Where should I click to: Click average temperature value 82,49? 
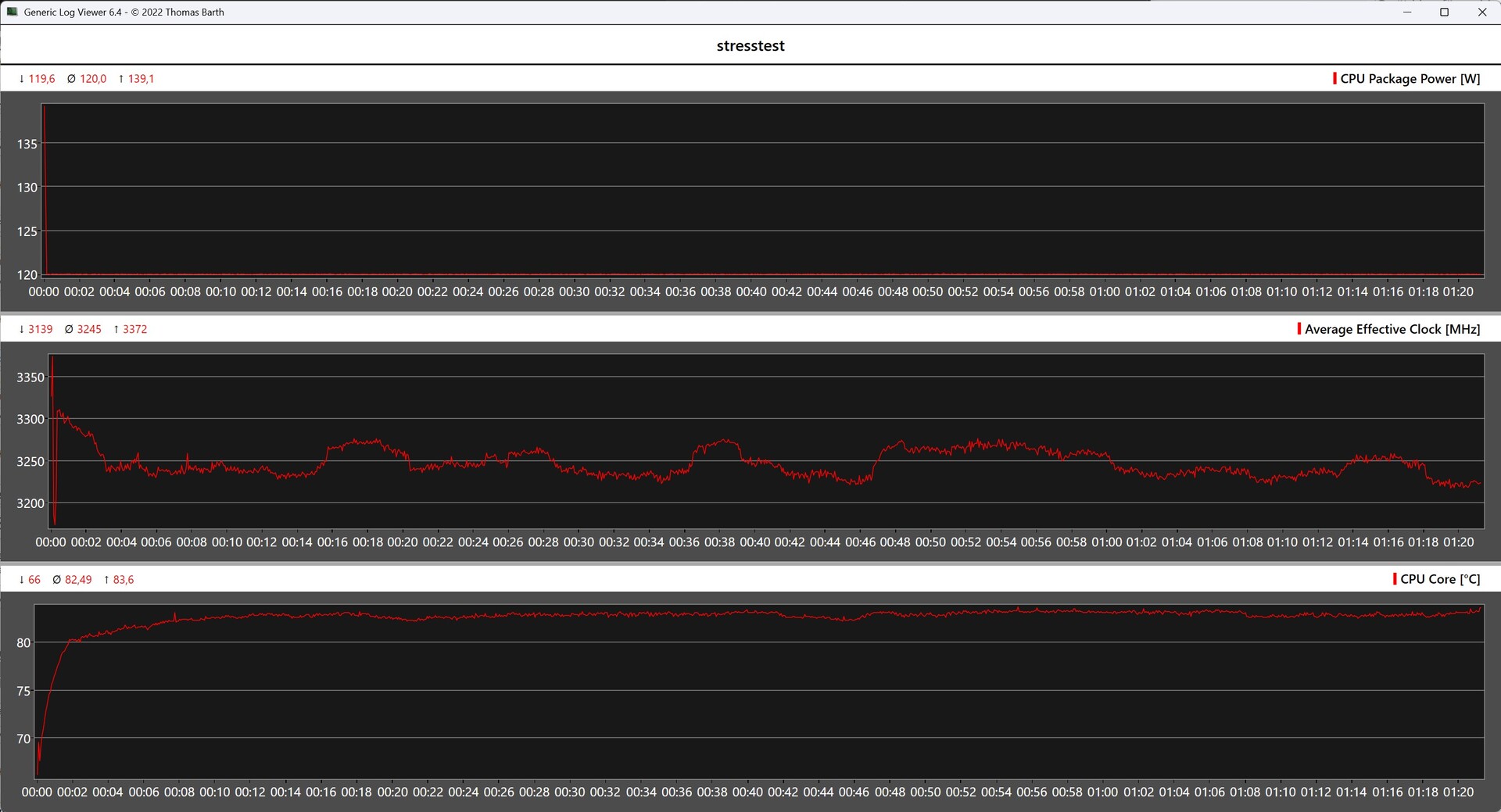78,580
